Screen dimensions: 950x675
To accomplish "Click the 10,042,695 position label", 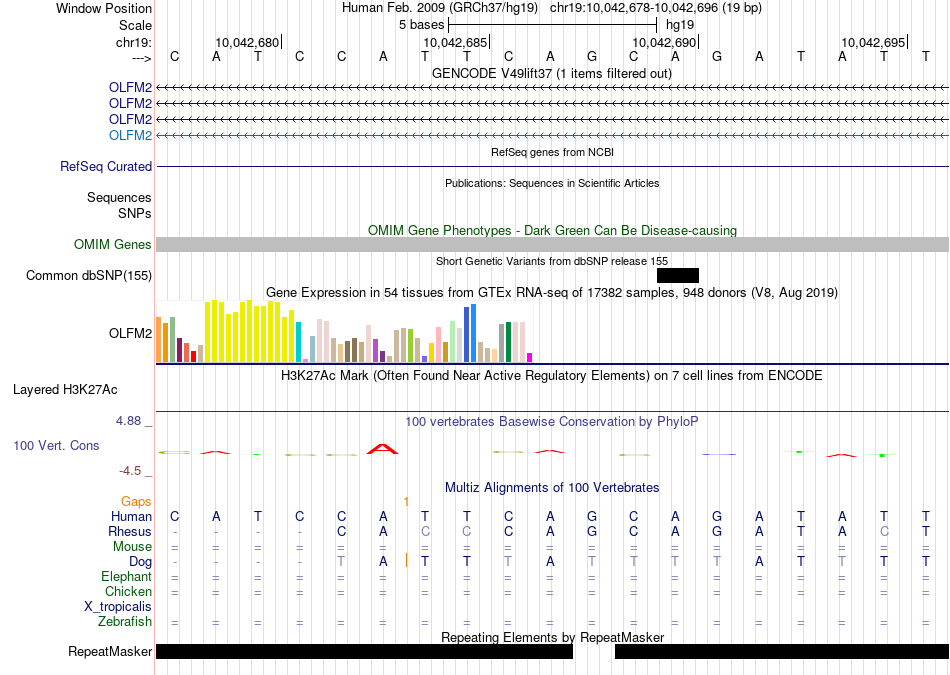I will [873, 42].
